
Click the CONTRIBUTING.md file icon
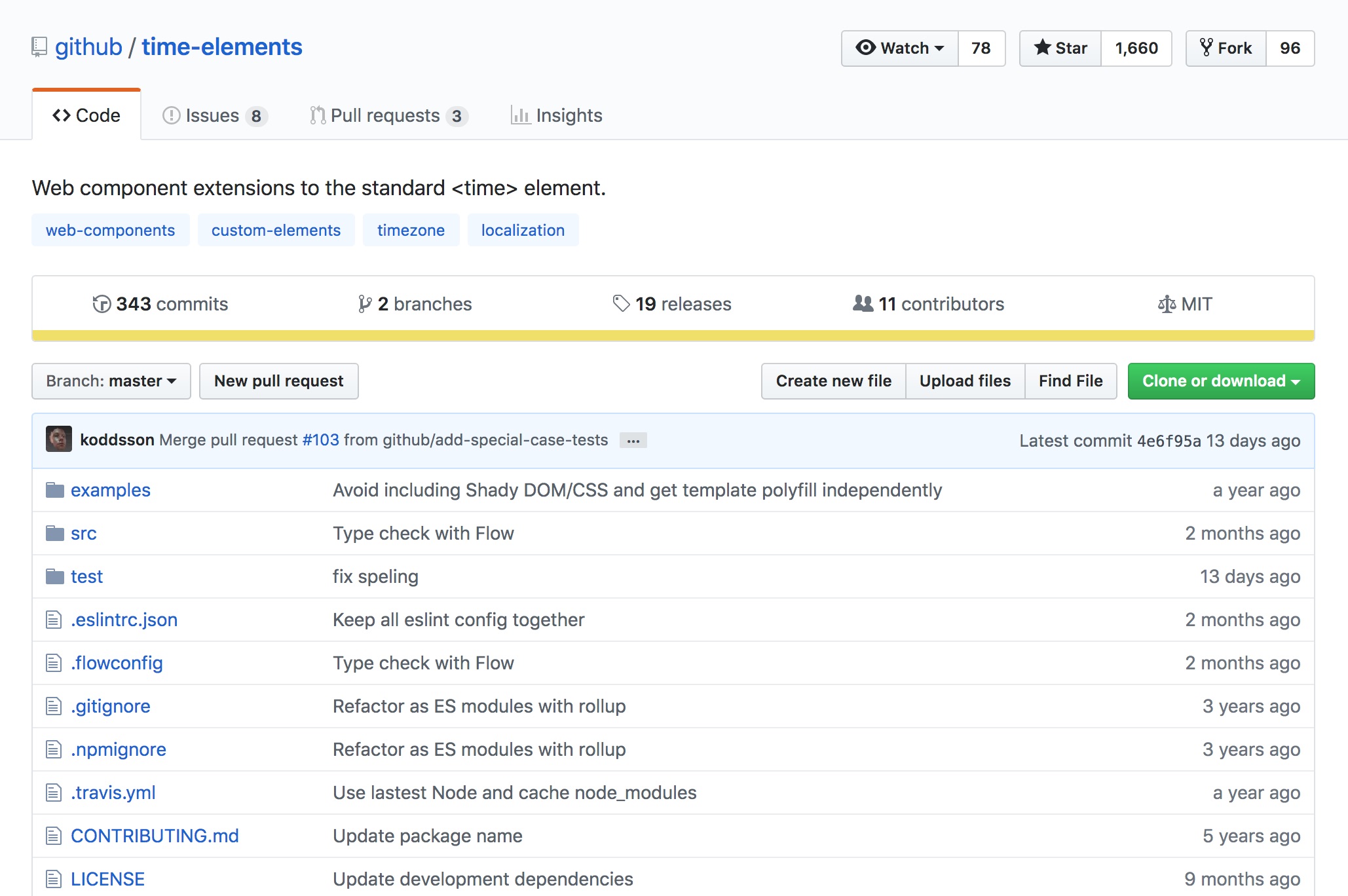[x=54, y=836]
